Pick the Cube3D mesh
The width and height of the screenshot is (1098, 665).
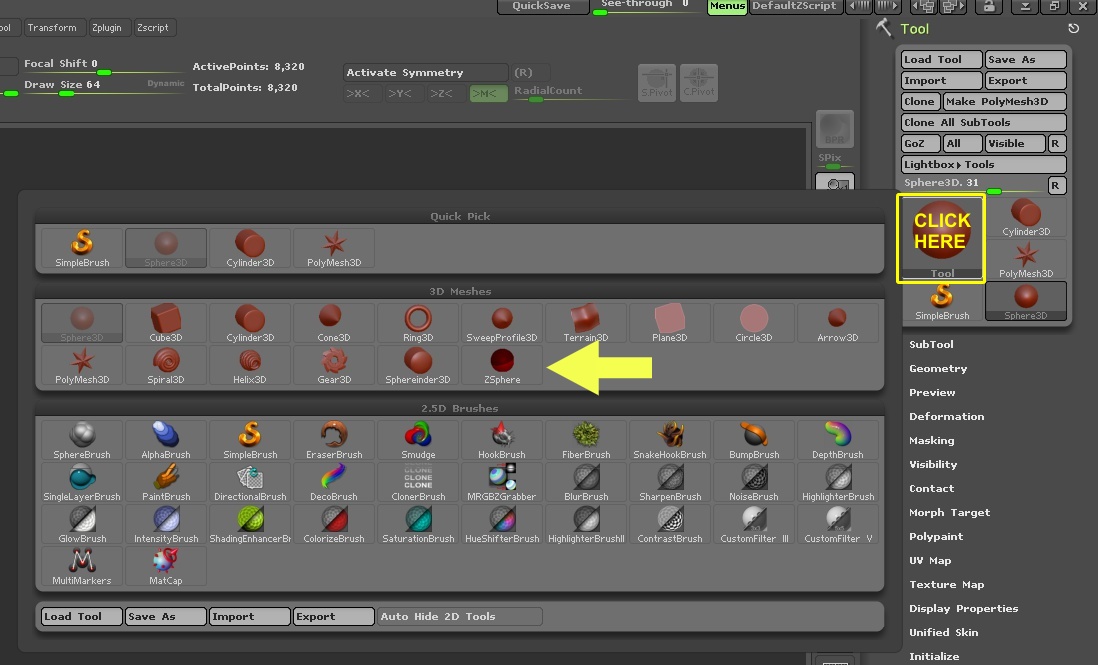pos(166,323)
